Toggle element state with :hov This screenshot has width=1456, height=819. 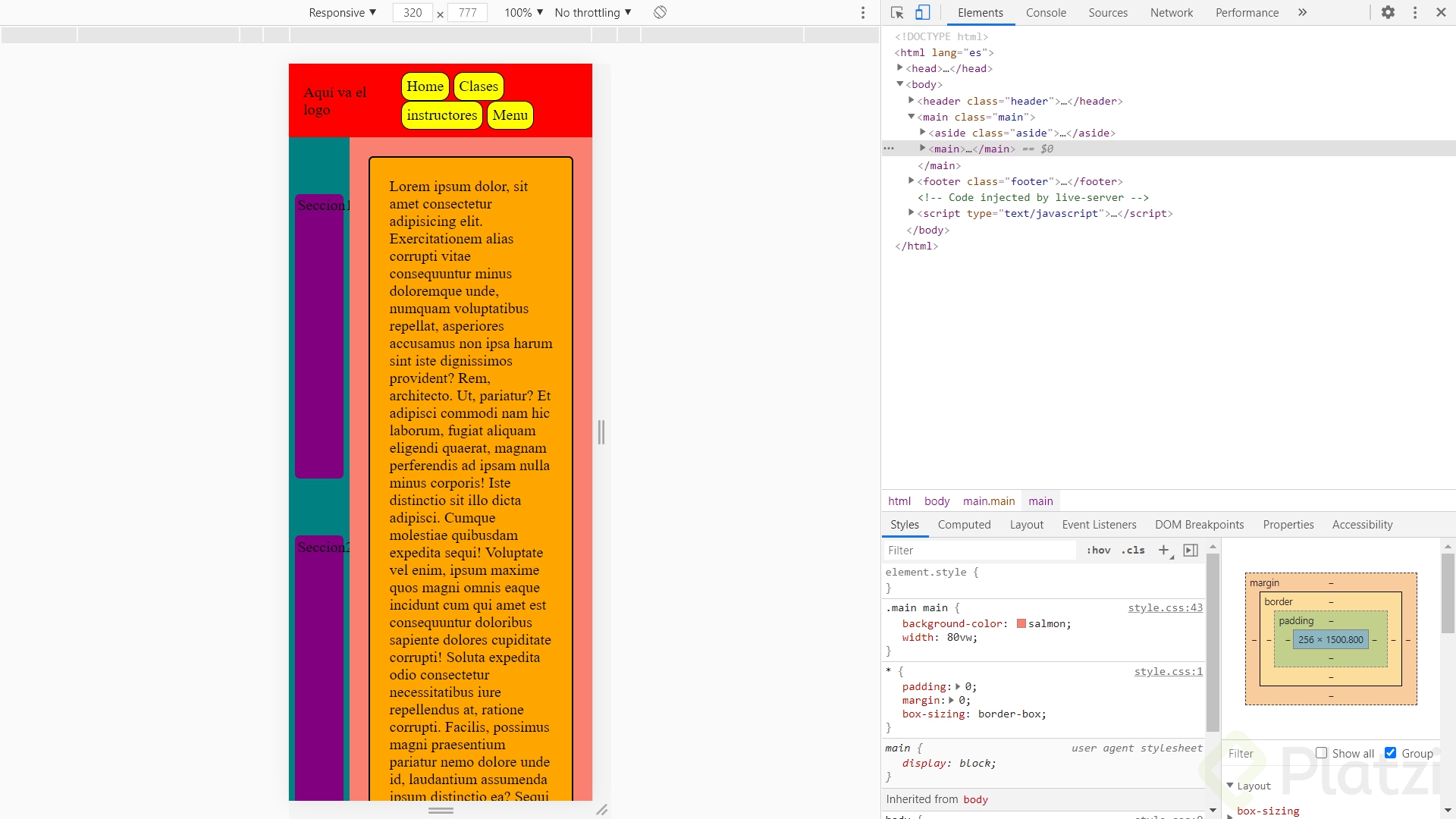[x=1098, y=551]
